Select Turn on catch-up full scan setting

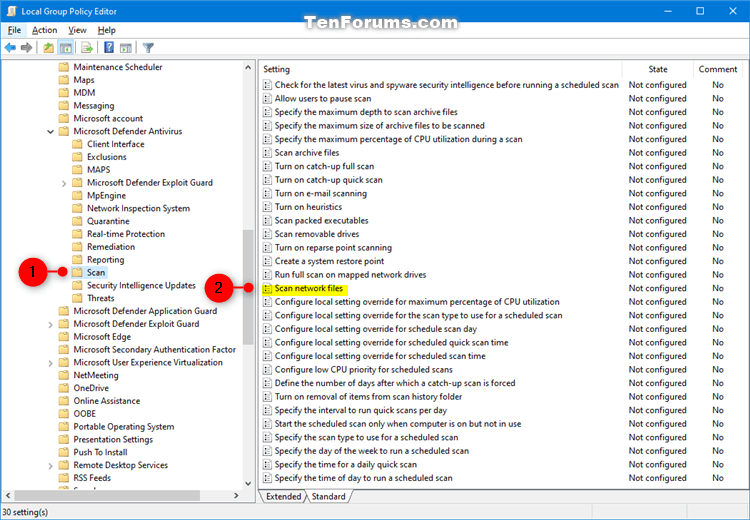324,166
